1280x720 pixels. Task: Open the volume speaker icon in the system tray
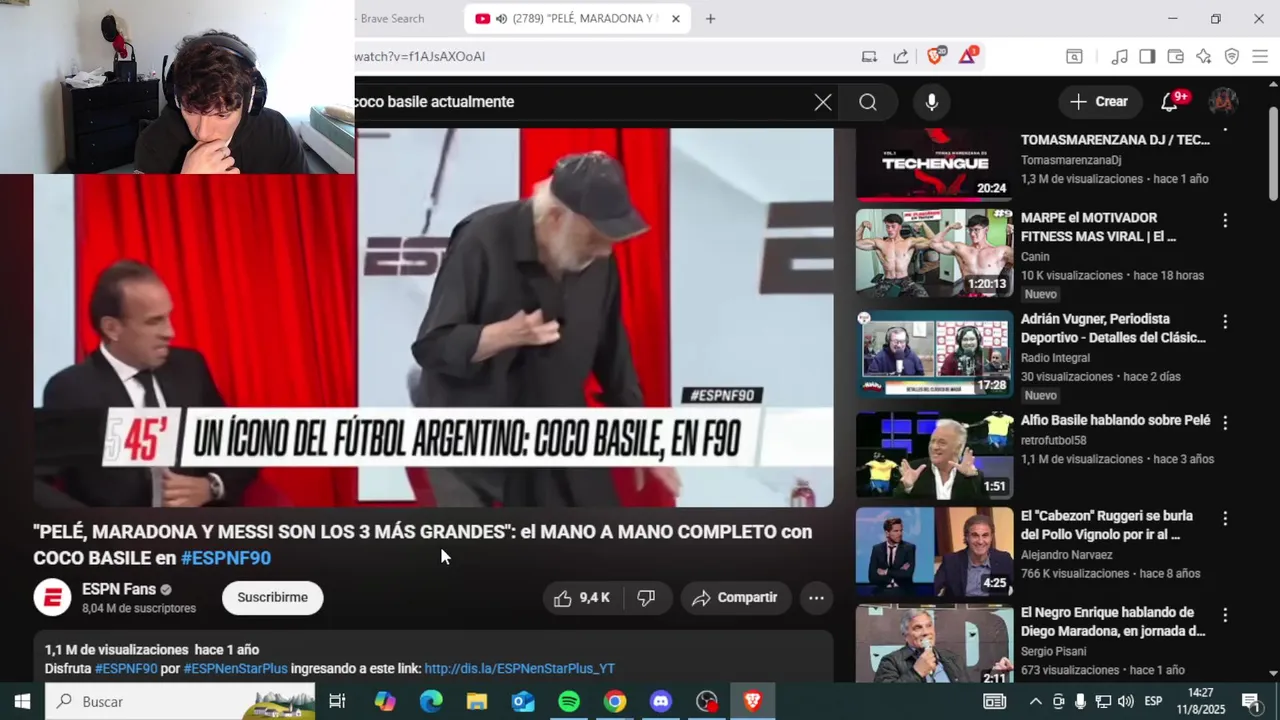click(1126, 702)
